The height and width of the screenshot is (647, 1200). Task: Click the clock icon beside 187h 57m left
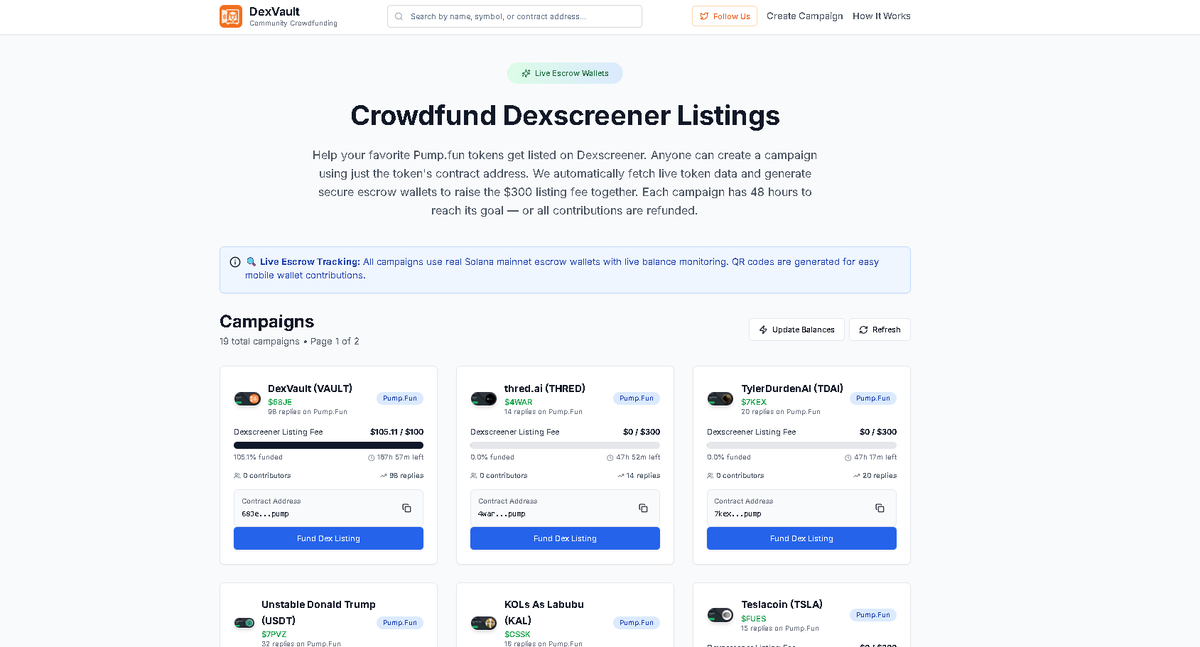pyautogui.click(x=371, y=457)
